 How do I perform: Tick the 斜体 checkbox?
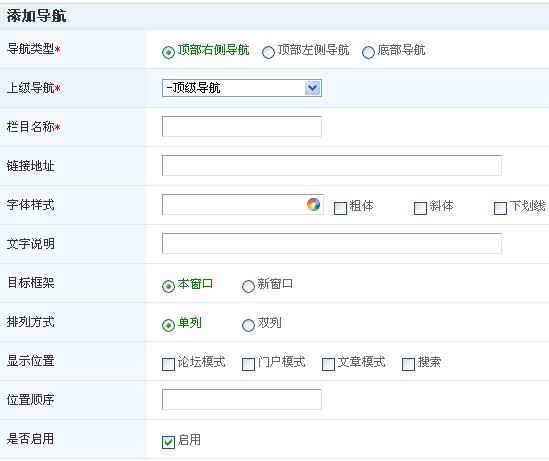420,208
